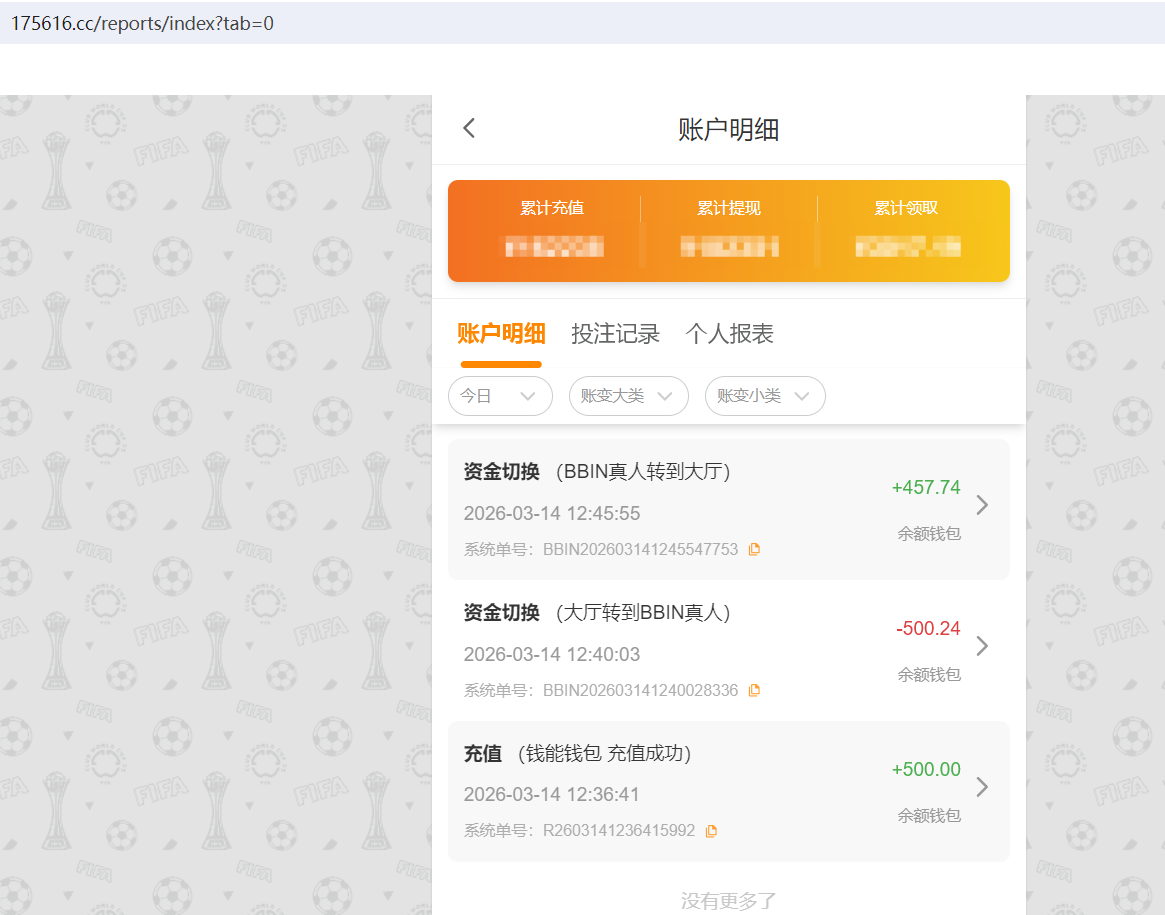Switch to the 投注记录 tab
This screenshot has width=1165, height=915.
tap(615, 333)
